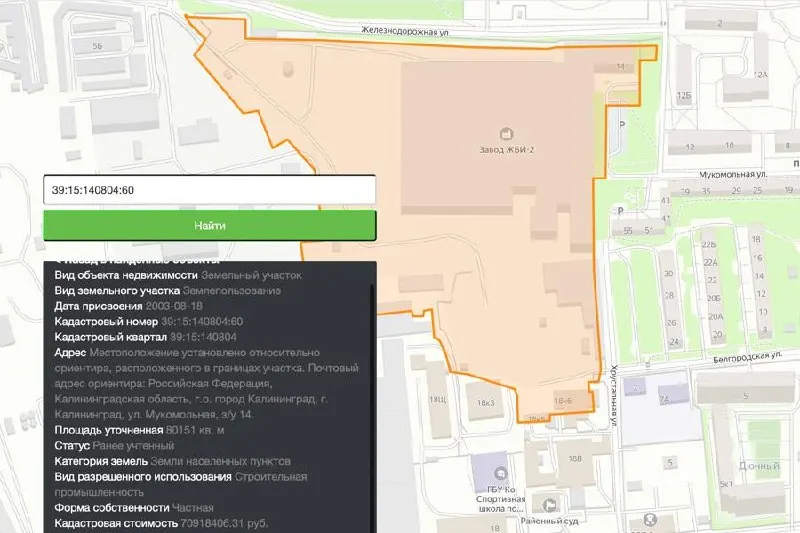
Task: Click the Завод ЖБИ-2 map label
Action: (x=506, y=150)
